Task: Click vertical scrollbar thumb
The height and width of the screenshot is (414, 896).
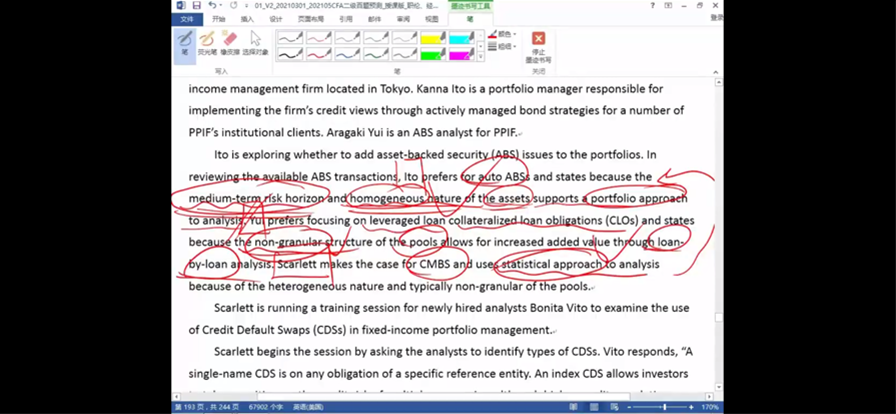Action: click(x=719, y=317)
